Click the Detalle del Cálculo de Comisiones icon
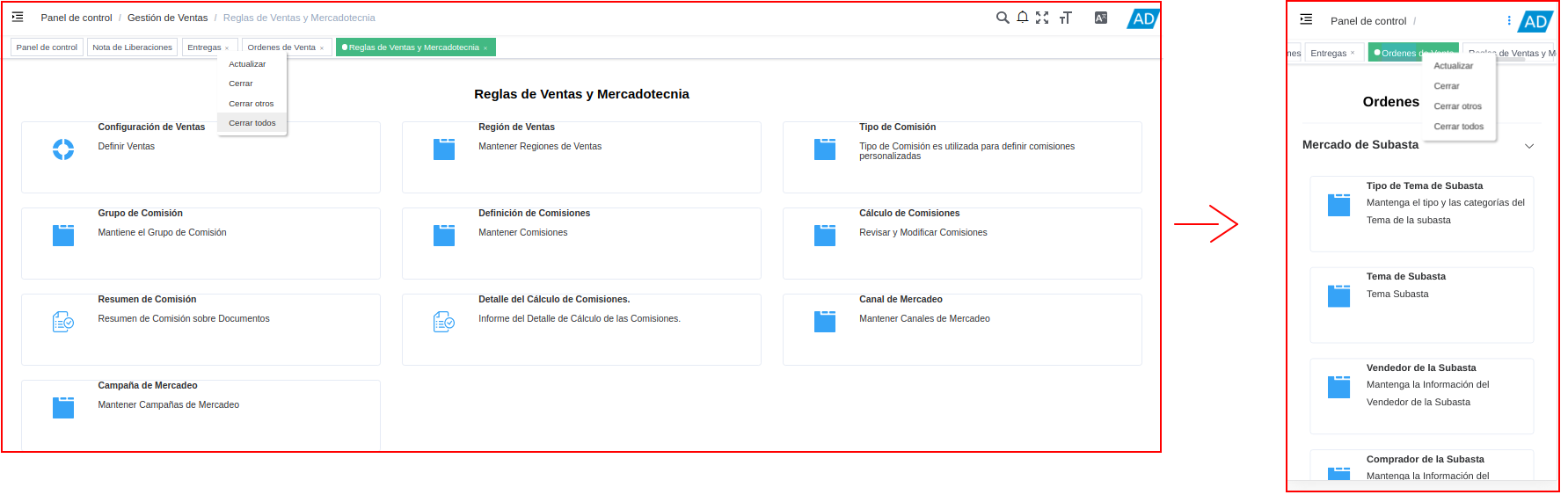The width and height of the screenshot is (1568, 502). 444,323
